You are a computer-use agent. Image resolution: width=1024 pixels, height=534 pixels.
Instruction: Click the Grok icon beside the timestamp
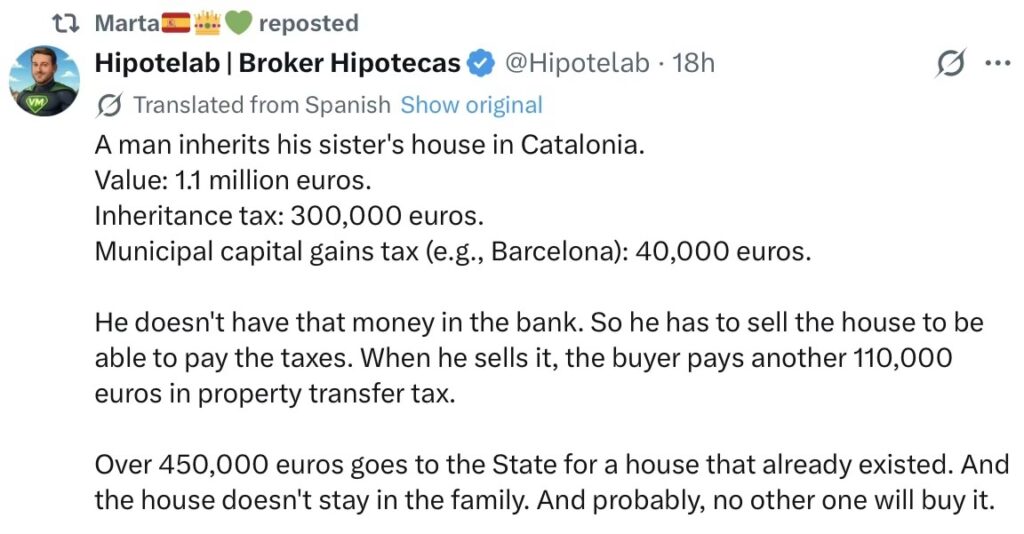click(950, 64)
